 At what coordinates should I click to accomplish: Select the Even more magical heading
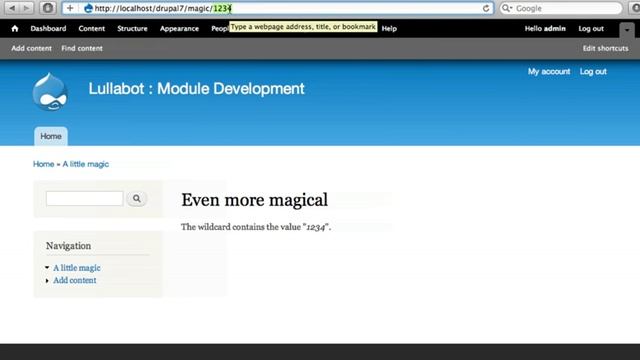[x=254, y=200]
